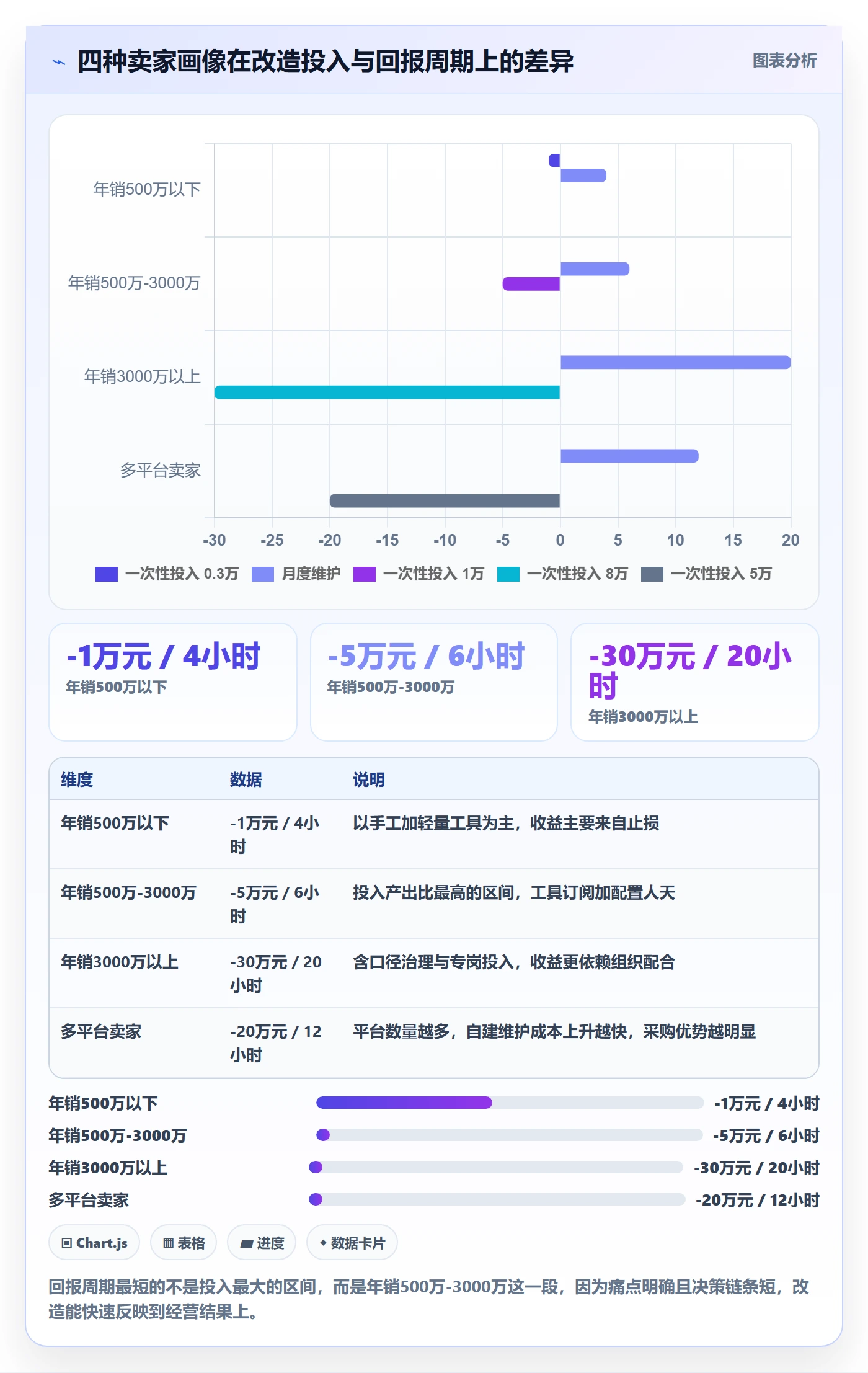Click the cyan bar for 年销3000万以上
Image resolution: width=868 pixels, height=1373 pixels.
pyautogui.click(x=387, y=392)
